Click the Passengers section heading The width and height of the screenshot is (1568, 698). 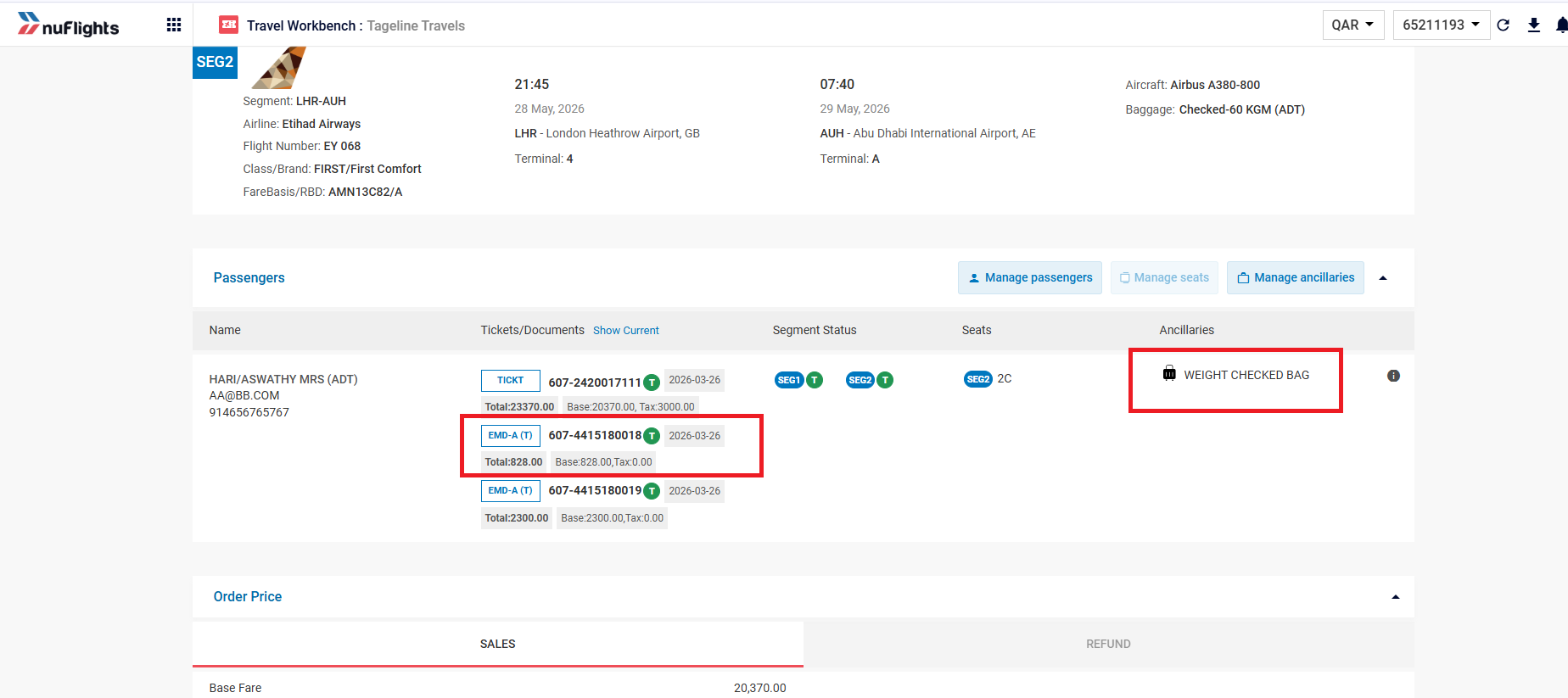coord(249,277)
